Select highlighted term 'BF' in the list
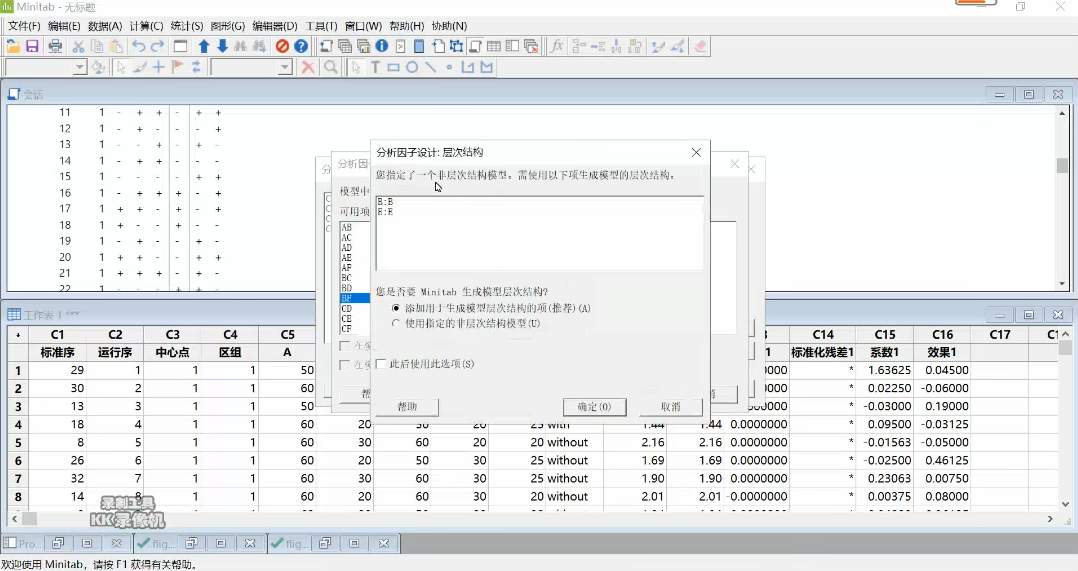The image size is (1078, 571). (x=355, y=298)
